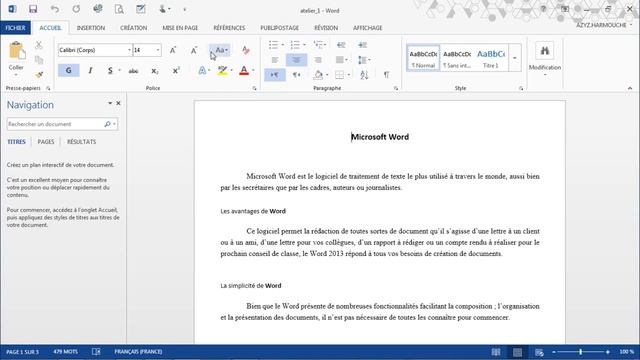Screen dimensions: 640x360
Task: Align the text to the left
Action: tap(275, 60)
